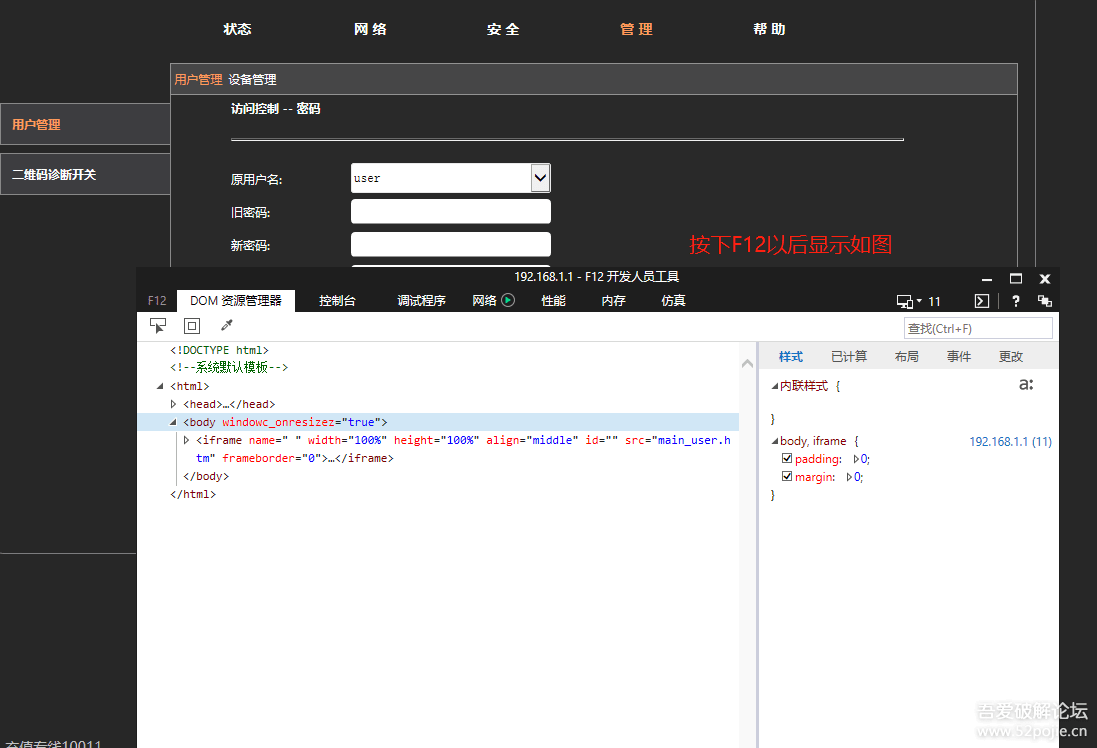Select the element picker tool in DOM toolbar
Screen dimensions: 1097x748
[158, 325]
